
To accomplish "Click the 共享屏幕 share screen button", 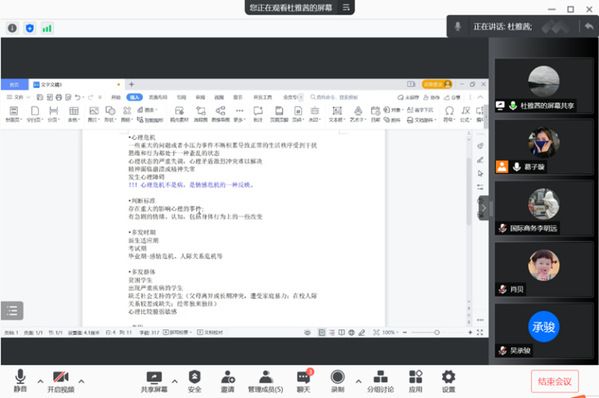I will [154, 381].
